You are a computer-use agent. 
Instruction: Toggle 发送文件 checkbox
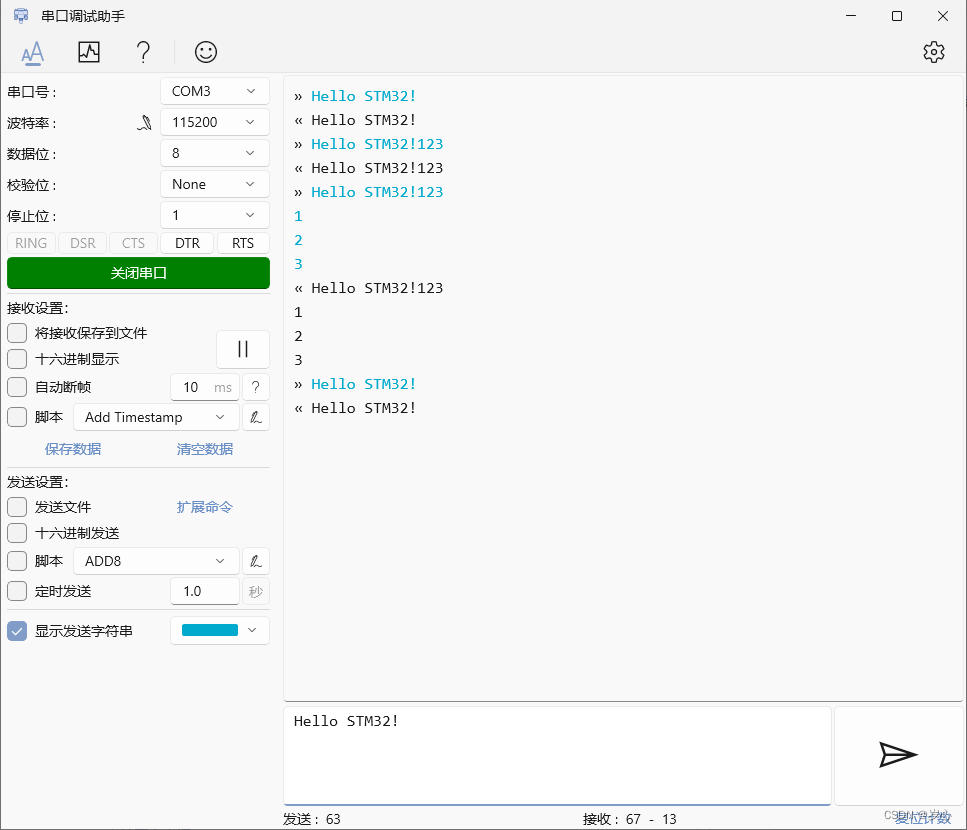tap(17, 507)
